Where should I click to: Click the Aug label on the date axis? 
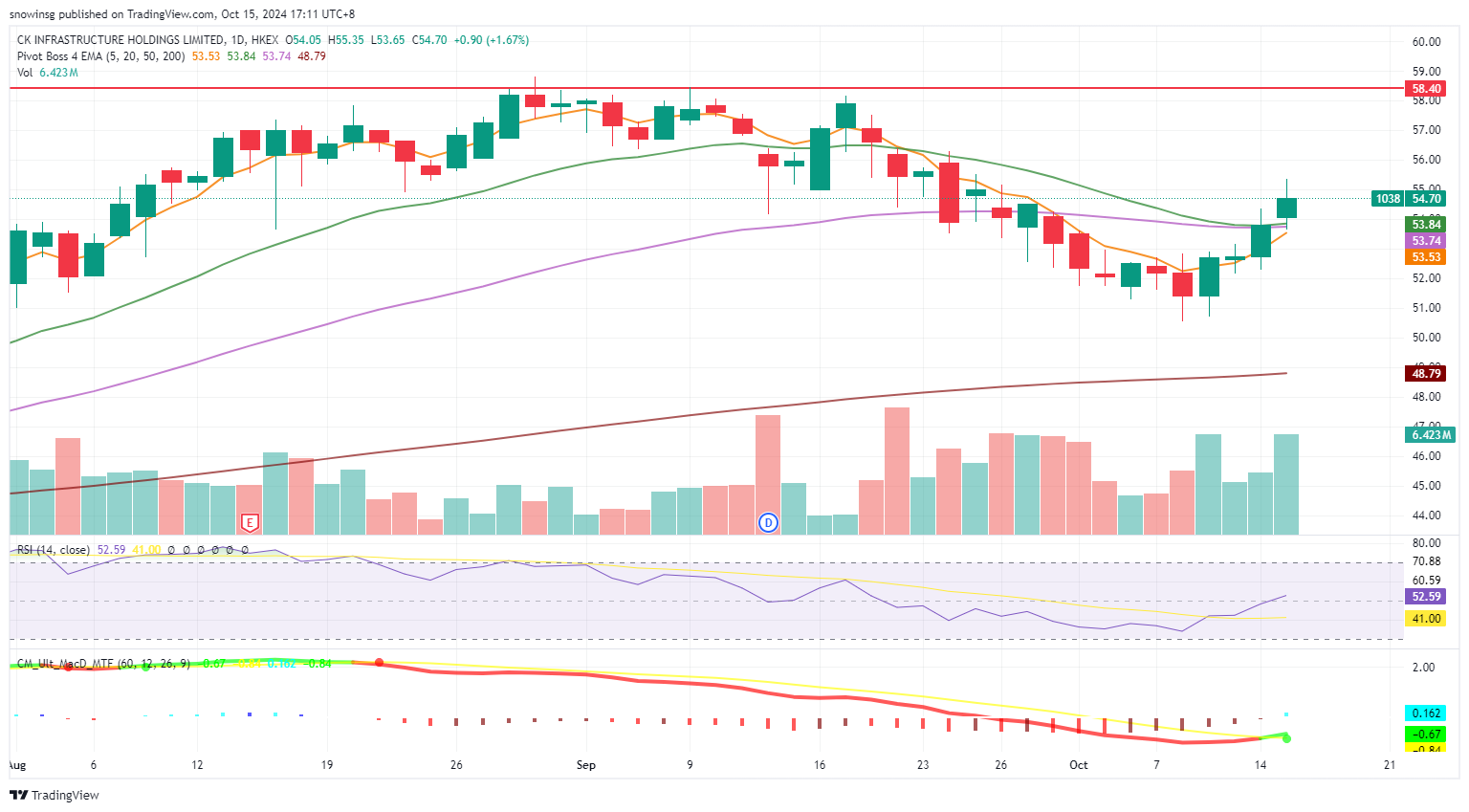pyautogui.click(x=17, y=765)
